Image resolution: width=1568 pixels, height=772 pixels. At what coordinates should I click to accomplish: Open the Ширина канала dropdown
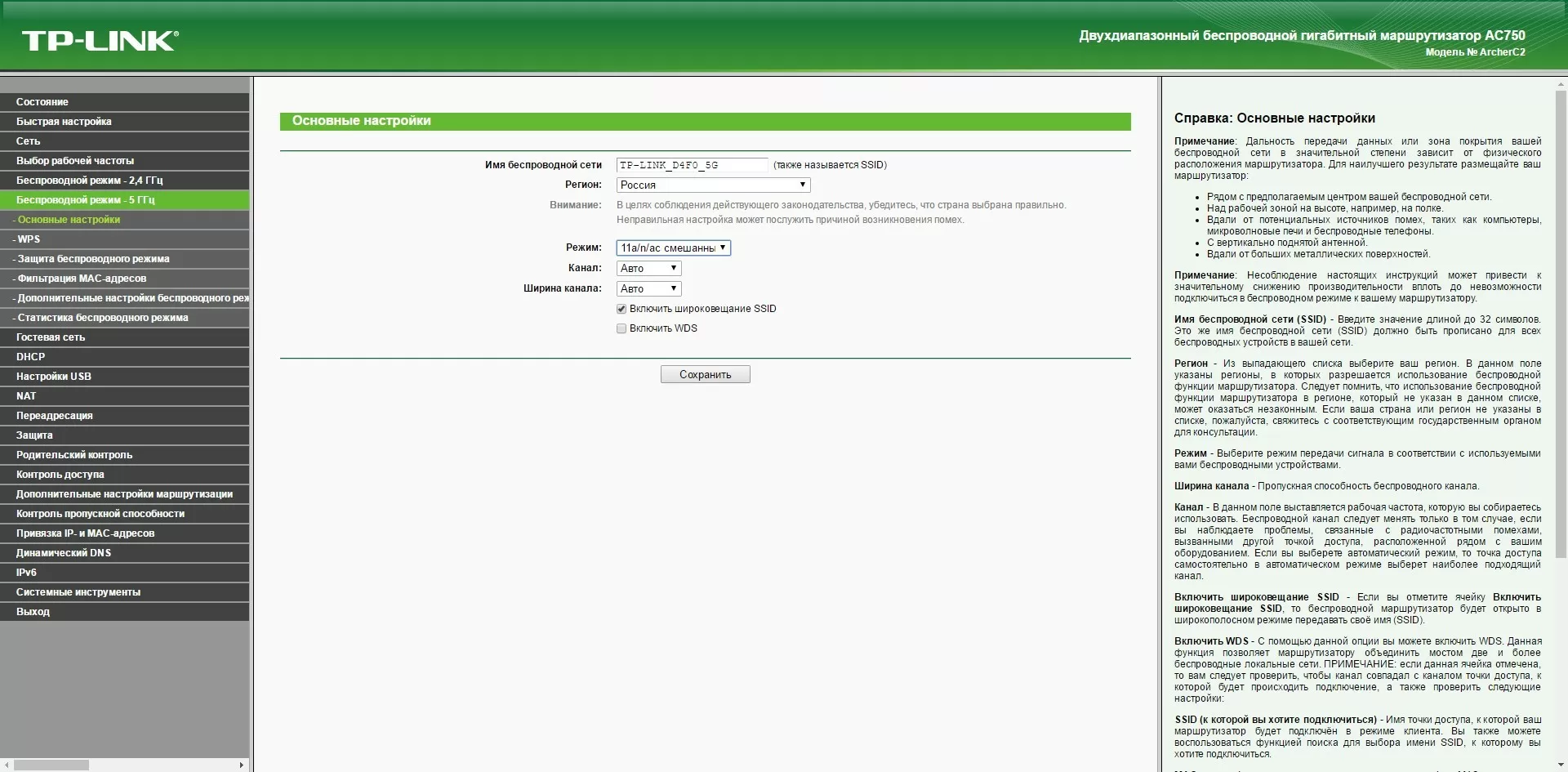click(648, 288)
